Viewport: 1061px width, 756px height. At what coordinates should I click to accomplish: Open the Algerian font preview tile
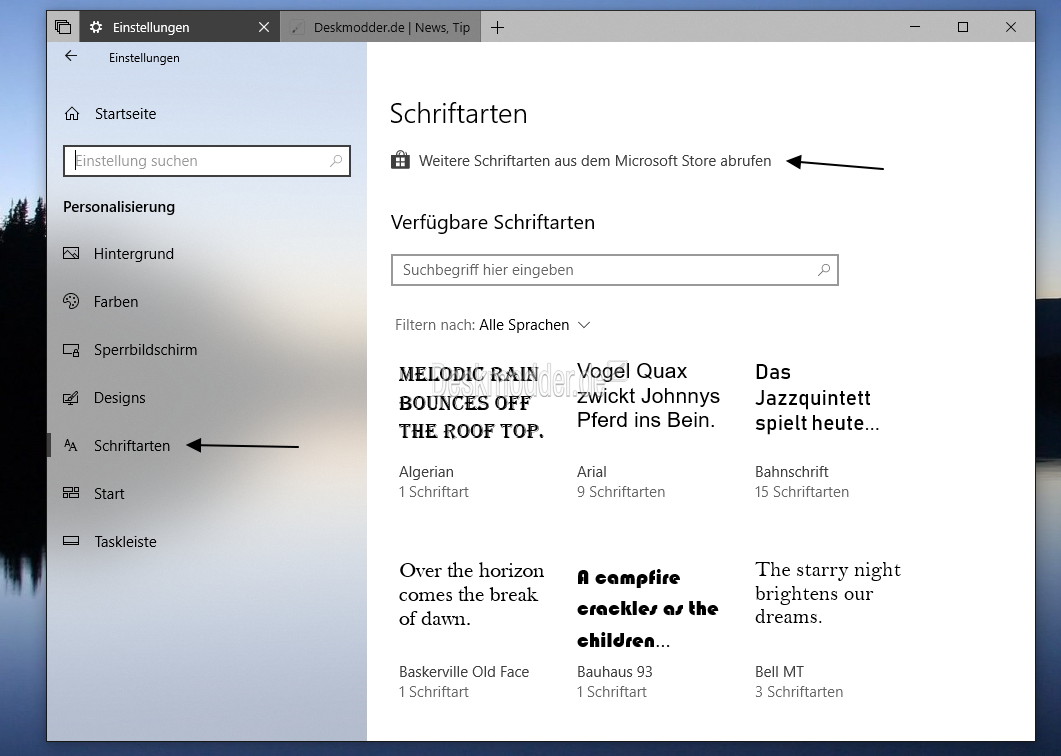[x=470, y=430]
